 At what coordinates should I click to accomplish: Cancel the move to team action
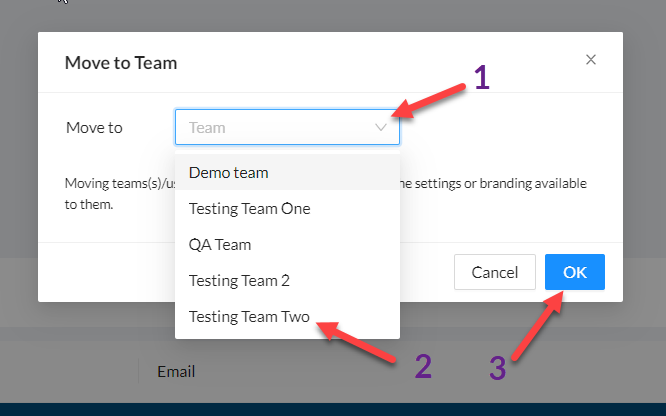pos(494,272)
